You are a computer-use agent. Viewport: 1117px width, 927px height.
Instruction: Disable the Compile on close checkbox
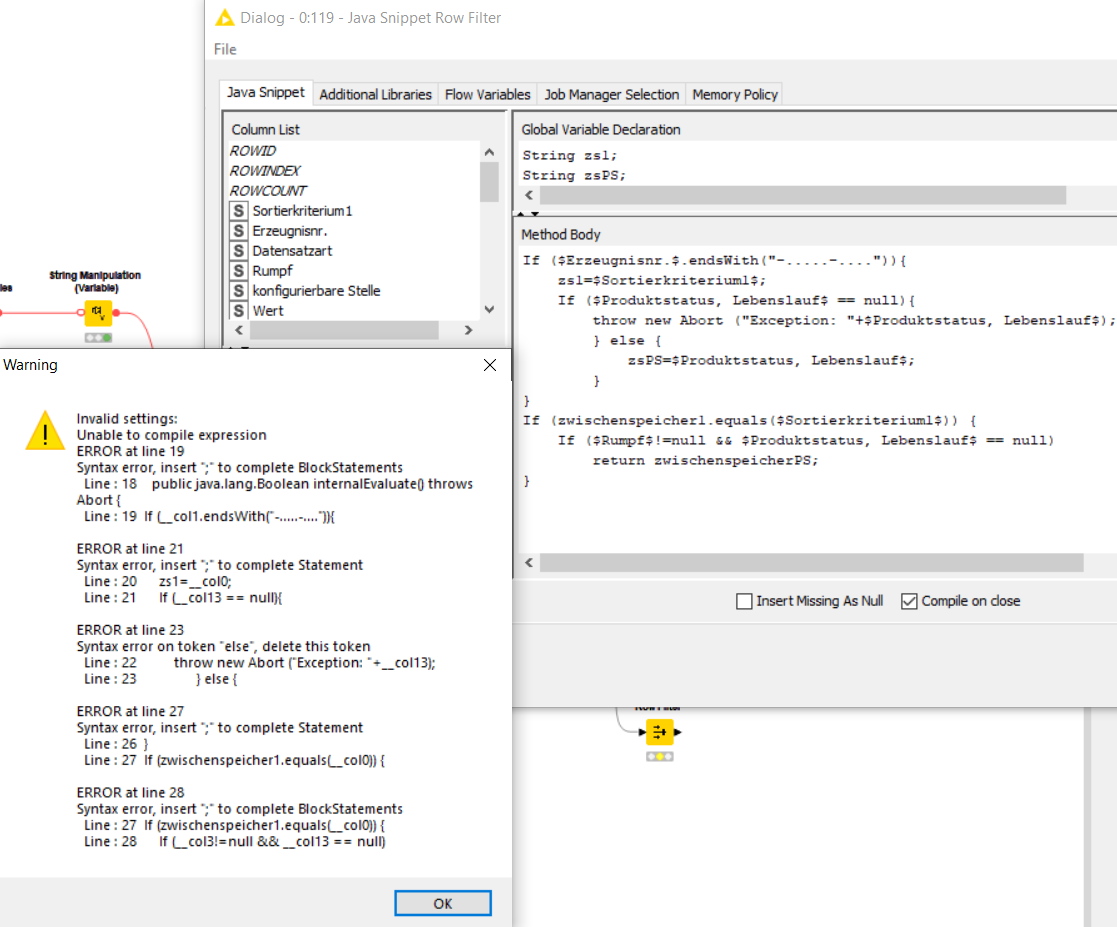909,601
